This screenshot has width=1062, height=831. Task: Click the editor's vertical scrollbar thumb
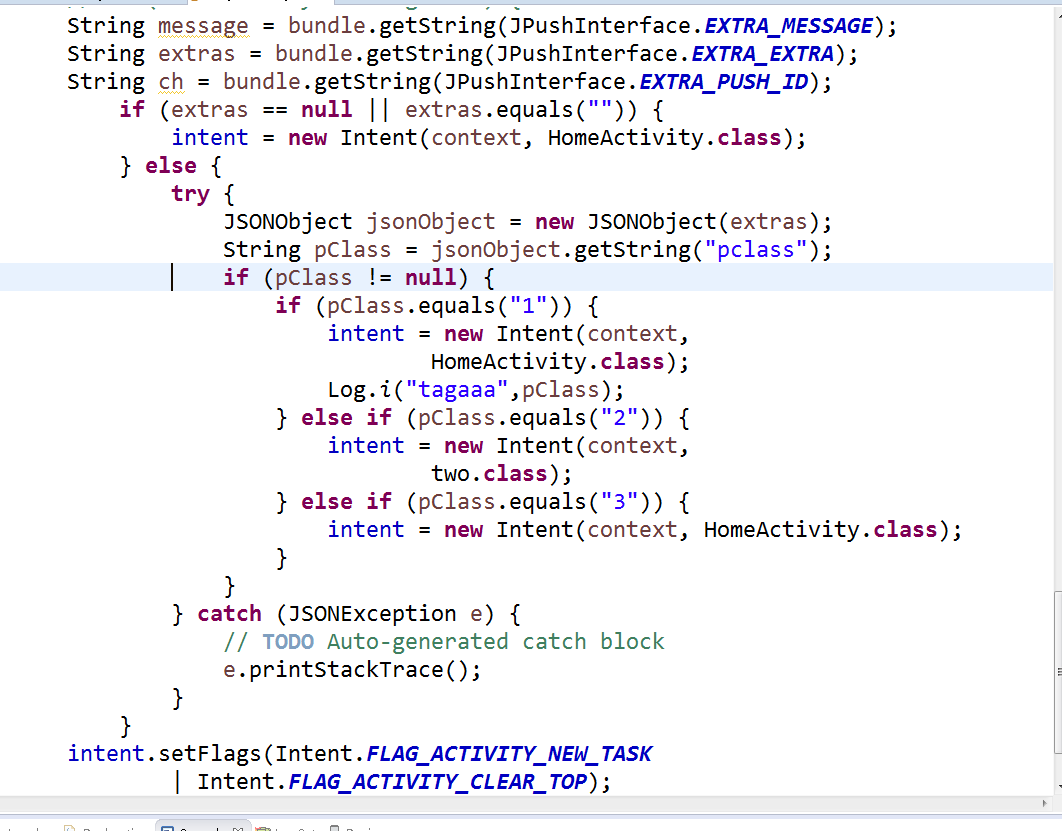[x=1057, y=672]
